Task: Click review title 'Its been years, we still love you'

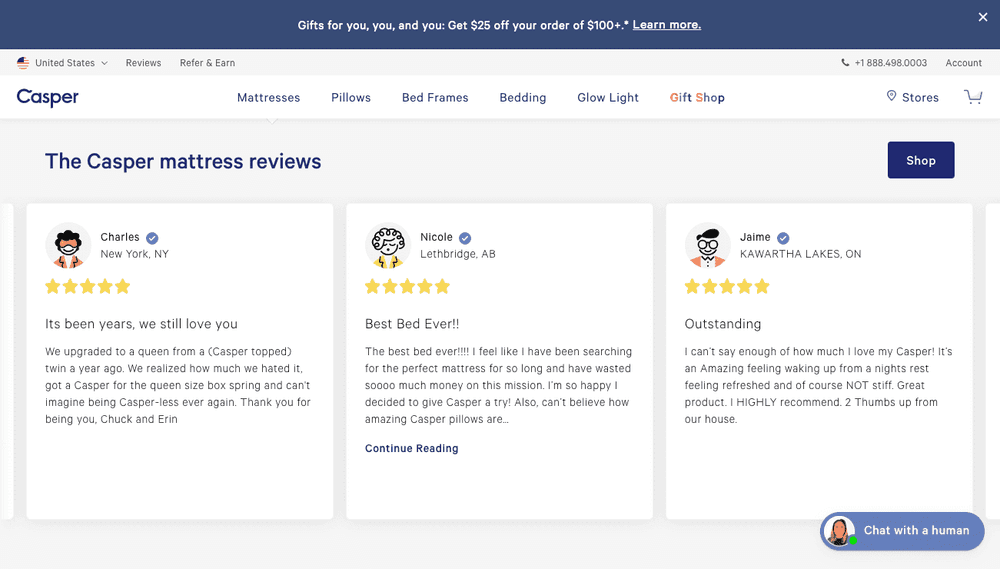Action: pyautogui.click(x=141, y=324)
